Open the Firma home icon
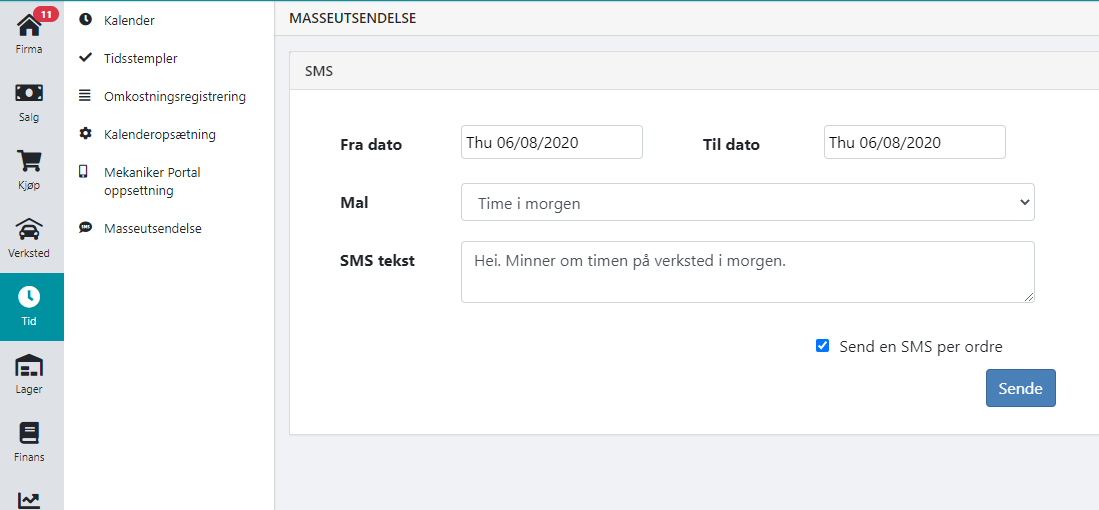The image size is (1099, 510). [x=29, y=25]
